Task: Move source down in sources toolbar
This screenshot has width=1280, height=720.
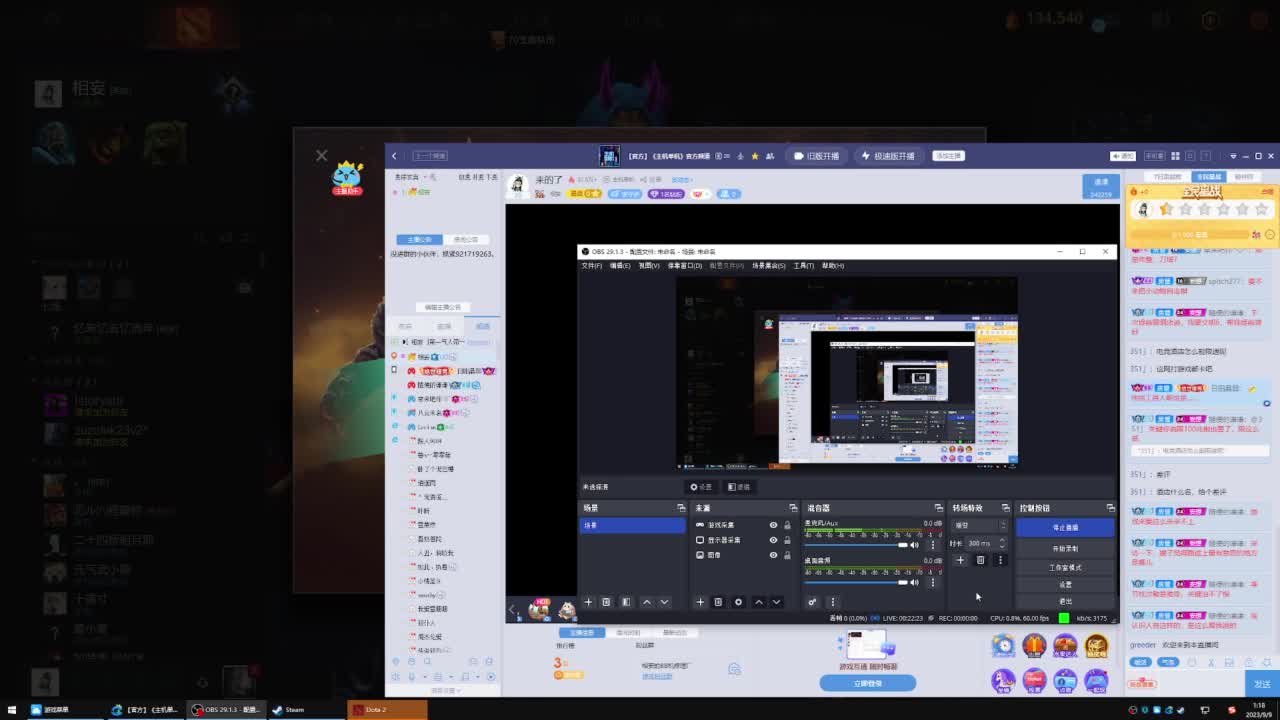Action: 776,602
